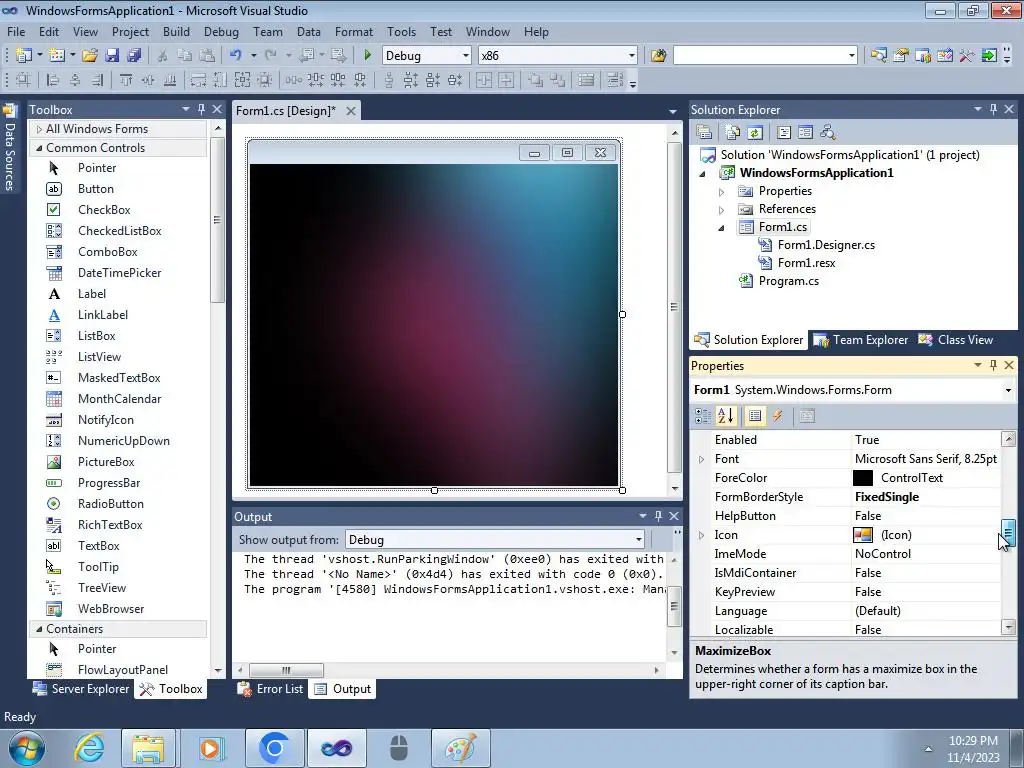The width and height of the screenshot is (1024, 768).
Task: Pin the Toolbox panel with pushpin icon
Action: click(x=202, y=109)
